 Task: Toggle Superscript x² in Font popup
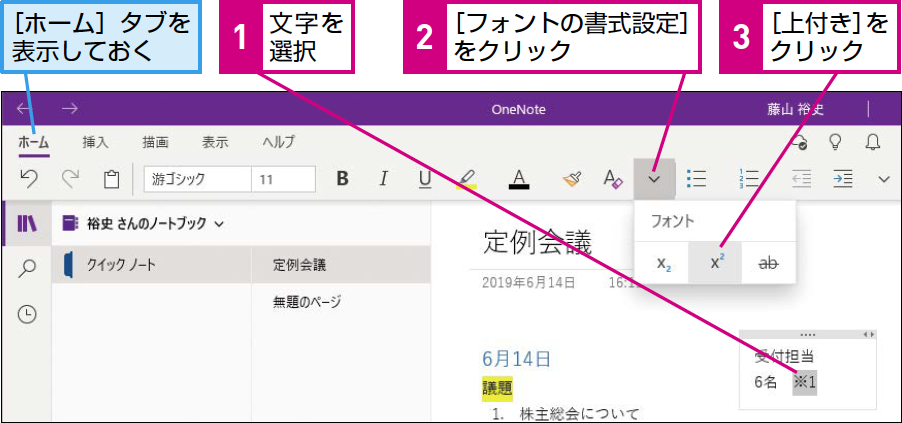click(716, 262)
